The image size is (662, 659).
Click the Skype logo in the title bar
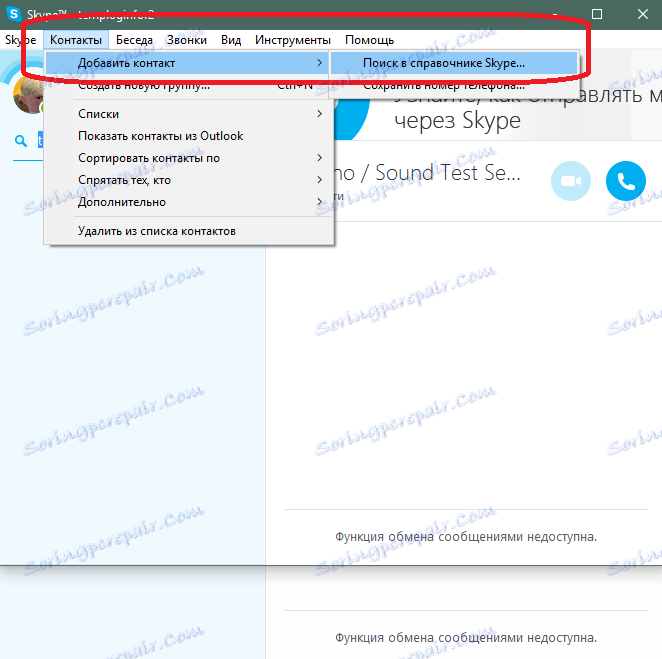(14, 14)
